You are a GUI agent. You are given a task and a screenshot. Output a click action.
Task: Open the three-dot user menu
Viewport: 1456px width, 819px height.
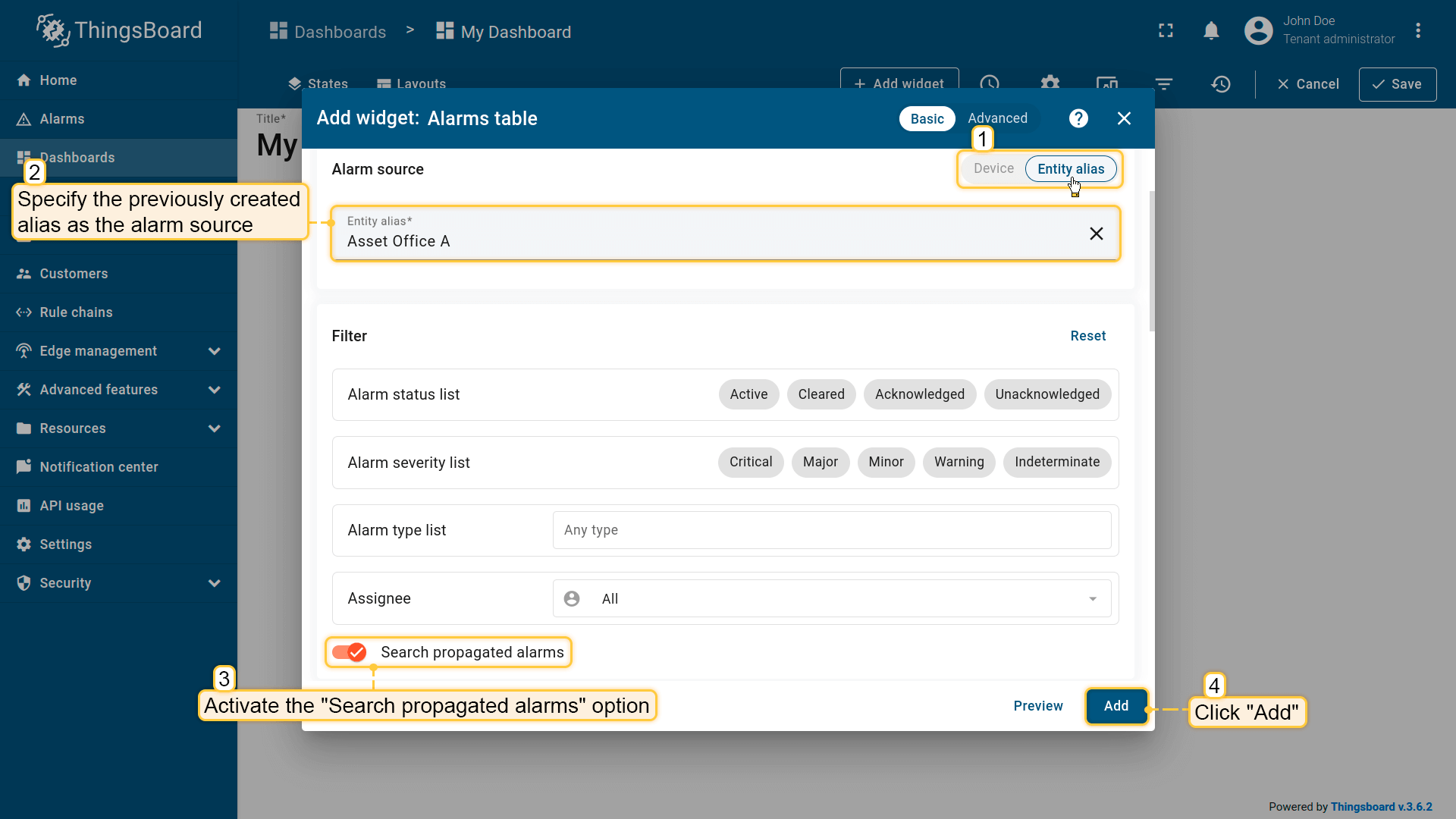pos(1418,31)
